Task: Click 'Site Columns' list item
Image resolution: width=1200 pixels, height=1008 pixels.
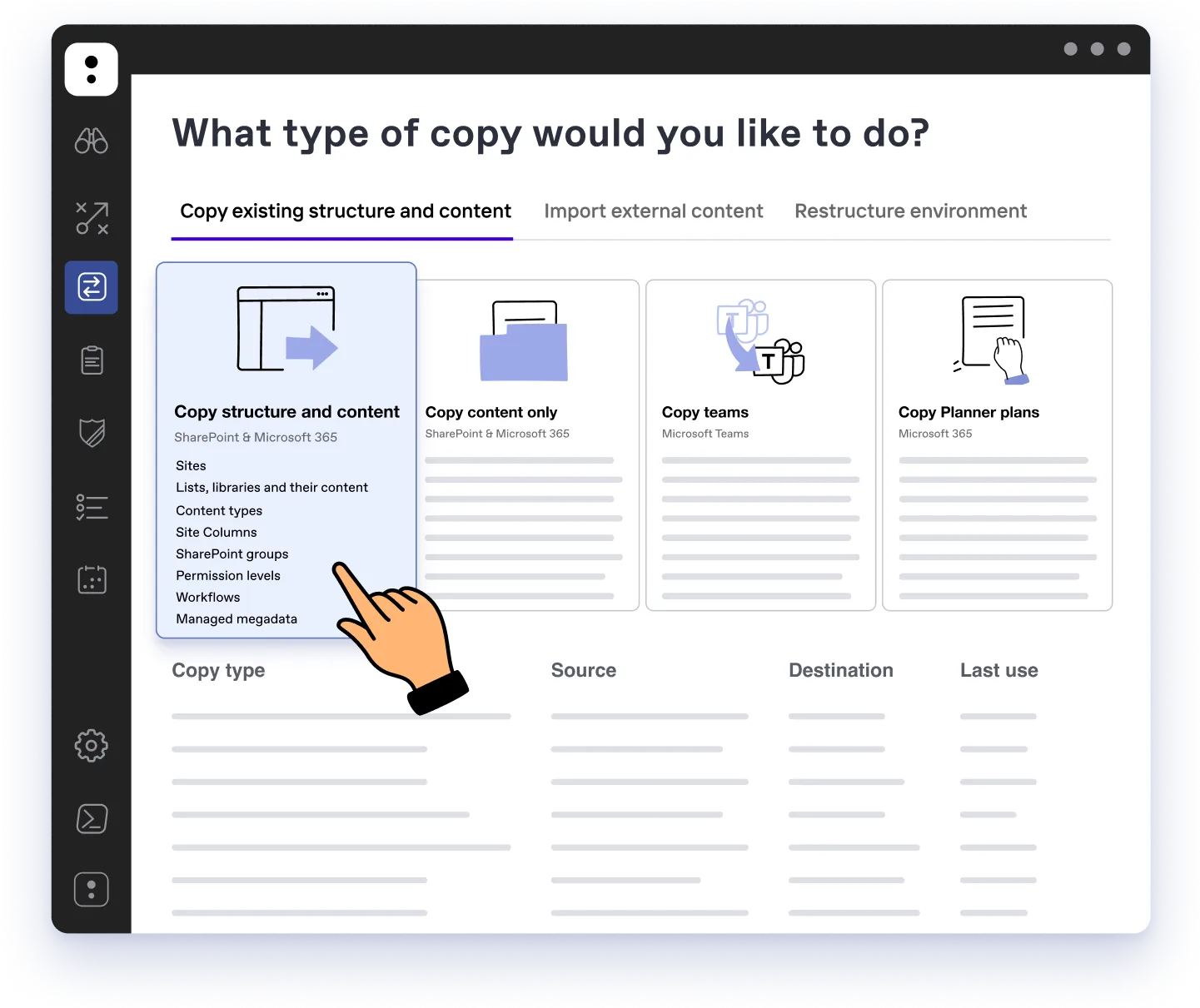Action: [217, 533]
